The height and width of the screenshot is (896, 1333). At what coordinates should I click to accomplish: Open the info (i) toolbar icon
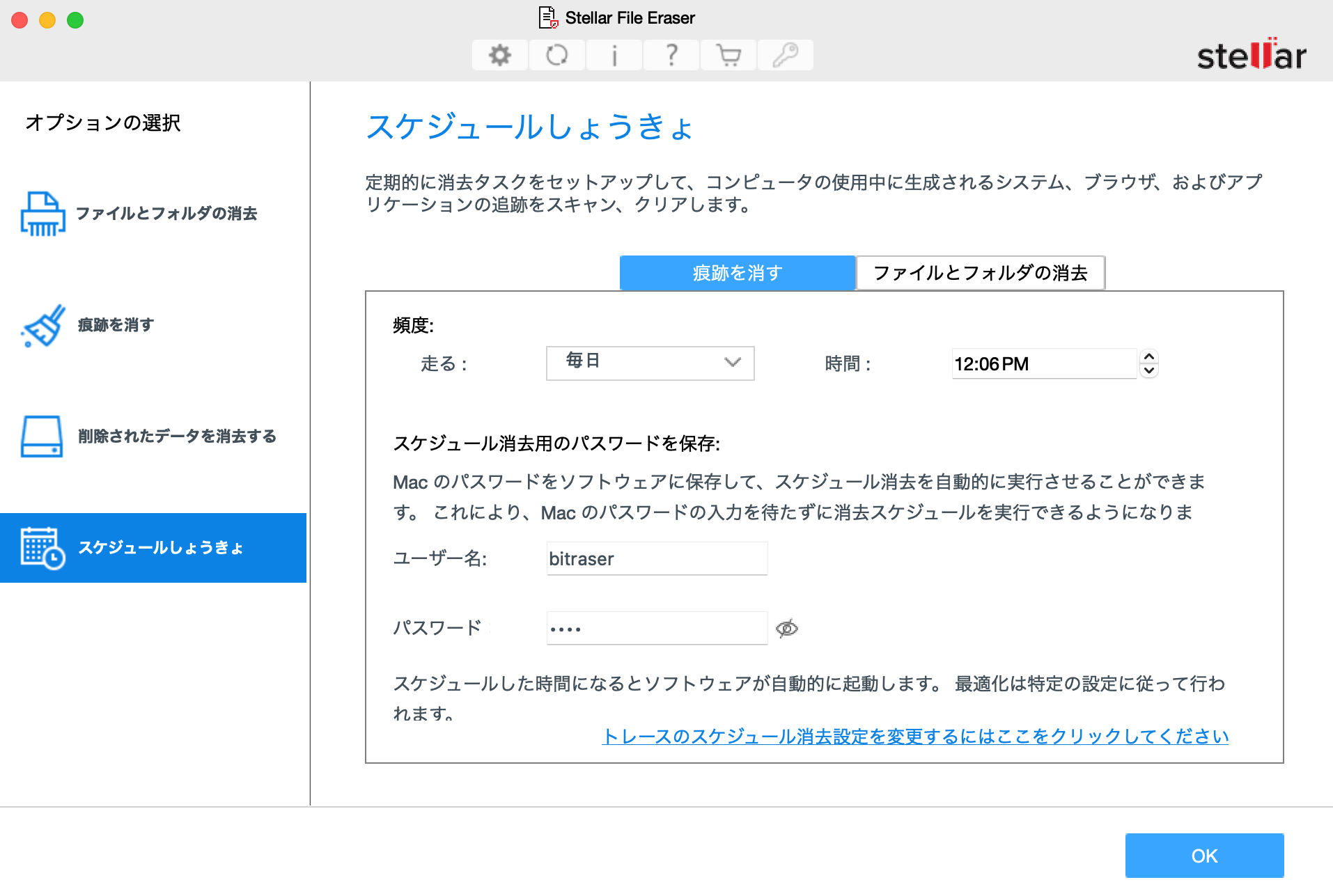point(614,55)
